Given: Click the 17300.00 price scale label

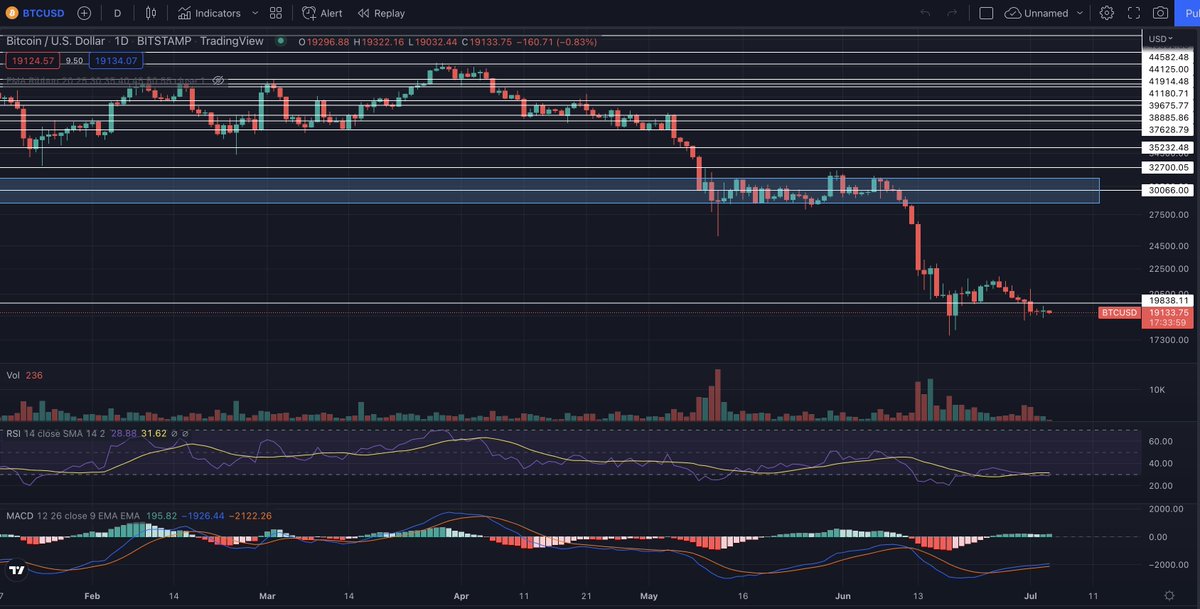Looking at the screenshot, I should 1168,340.
